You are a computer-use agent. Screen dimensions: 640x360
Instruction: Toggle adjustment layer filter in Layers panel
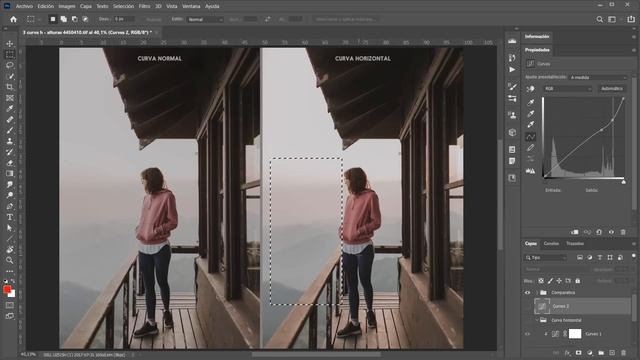coord(590,258)
